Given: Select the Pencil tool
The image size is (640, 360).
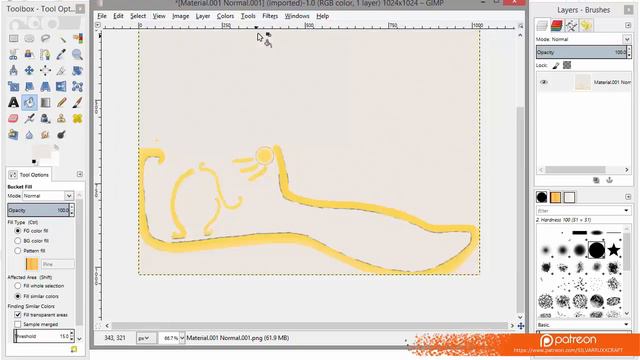Looking at the screenshot, I should 62,102.
